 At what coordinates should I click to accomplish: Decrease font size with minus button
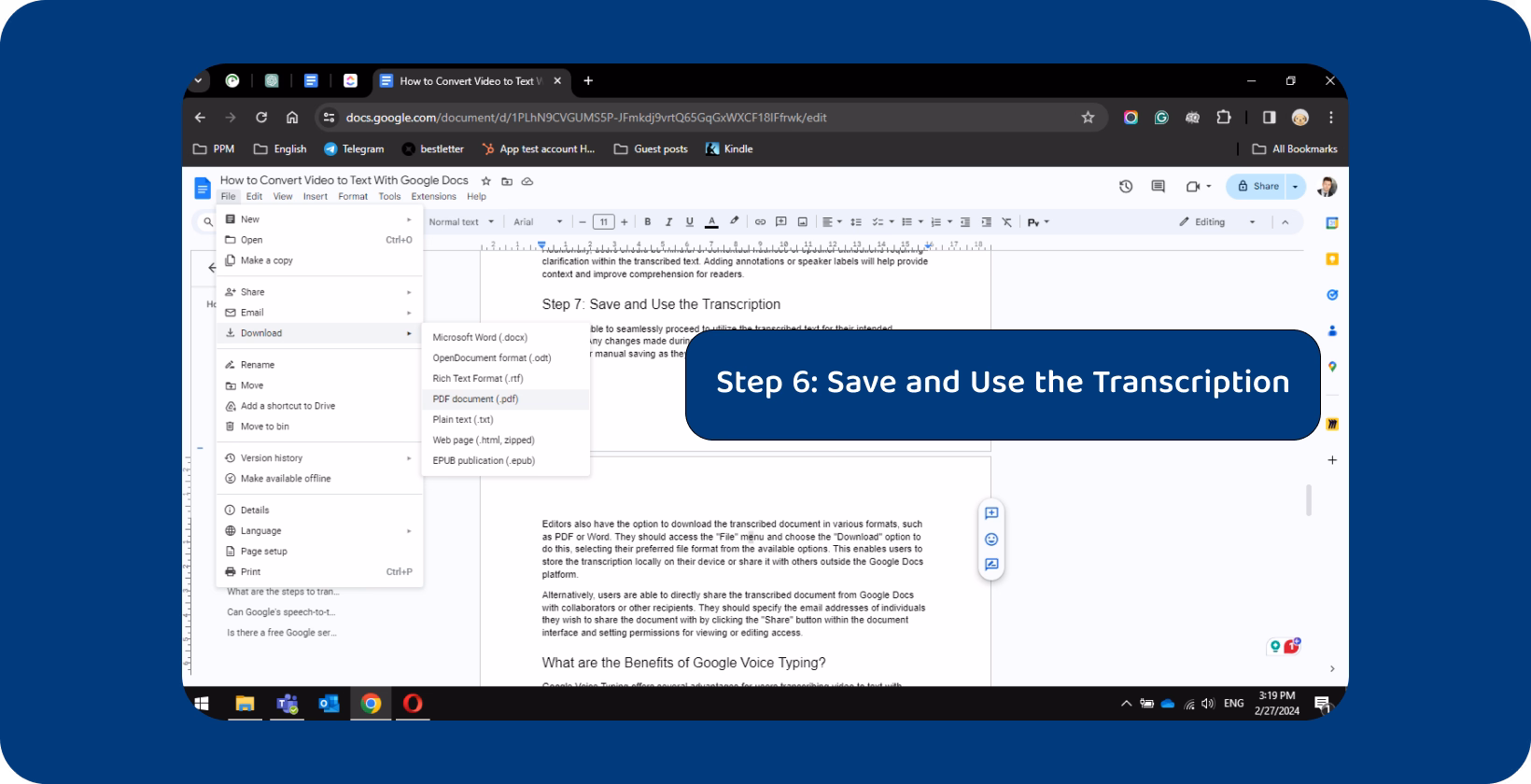[583, 222]
